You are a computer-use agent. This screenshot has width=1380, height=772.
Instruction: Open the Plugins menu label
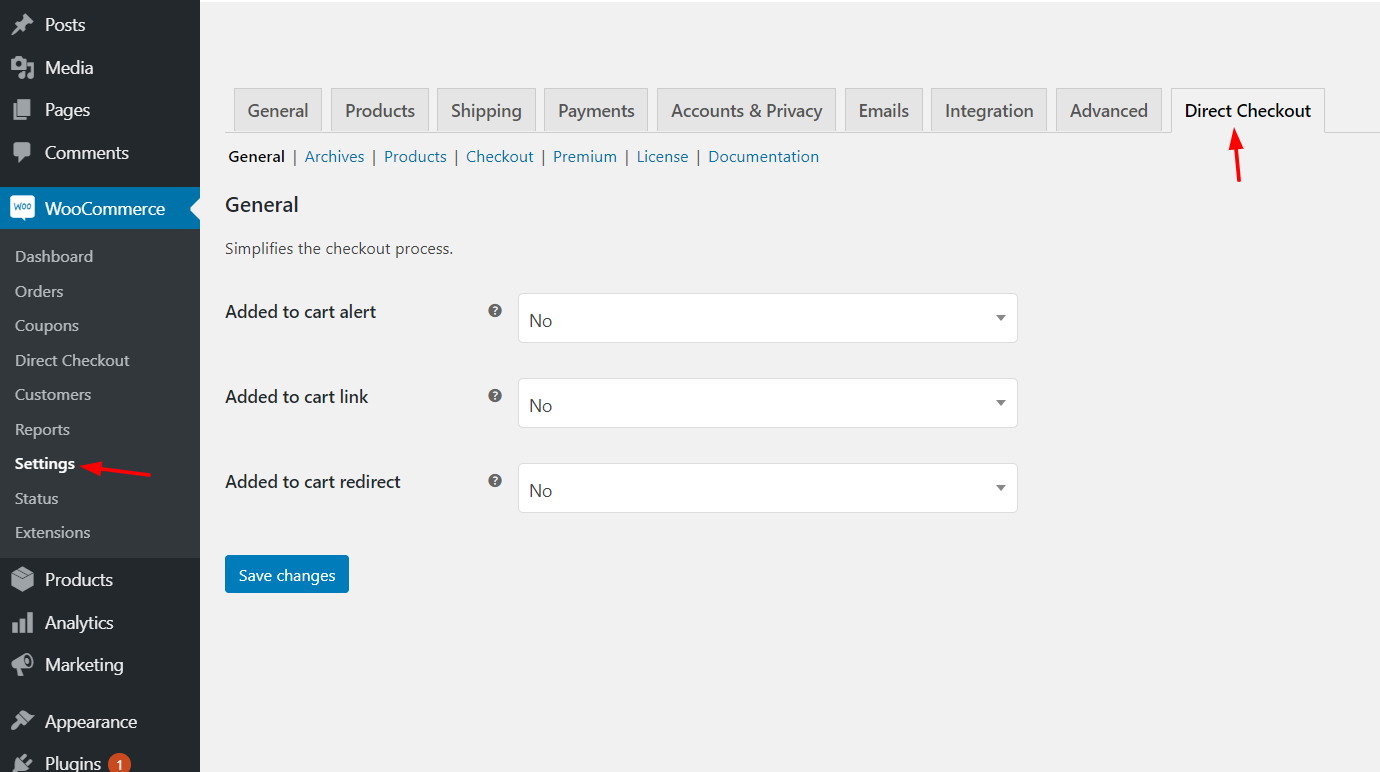[73, 764]
